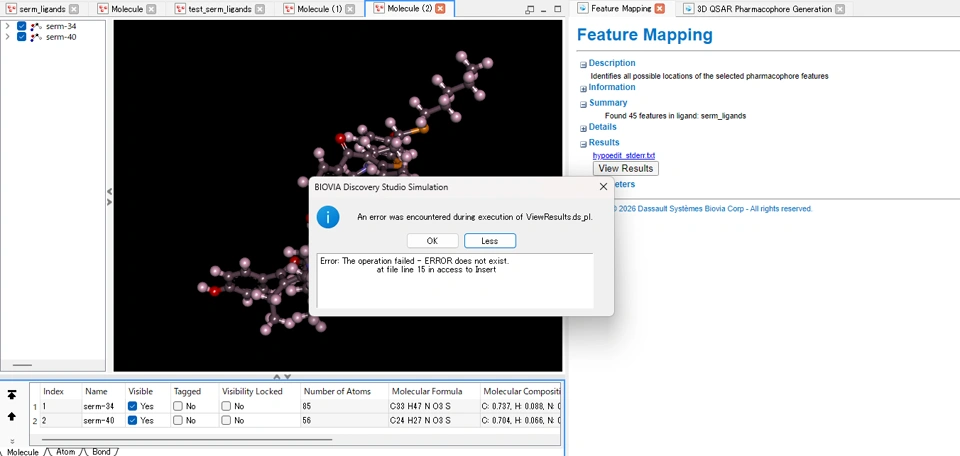The image size is (960, 456).
Task: Click the hierarchy panel horizontal scrollbar
Action: [x=23, y=365]
